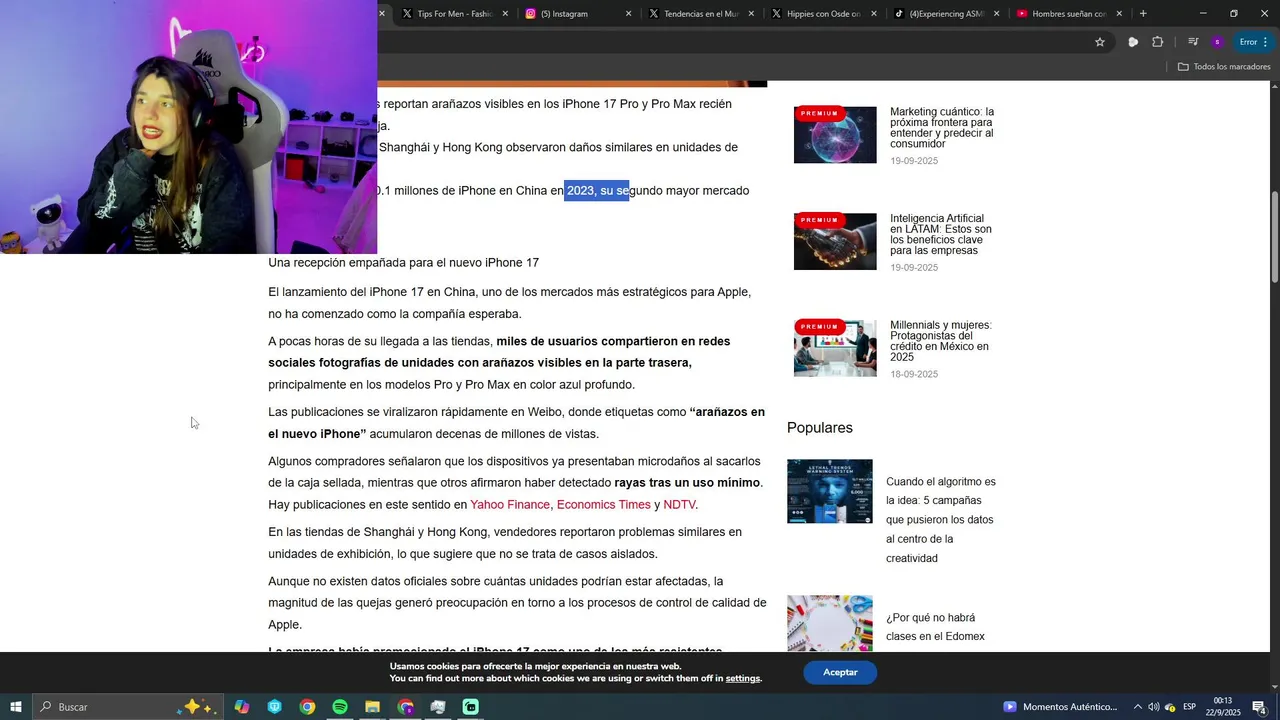
Task: Open clases en el Edomex article
Action: pos(936,627)
